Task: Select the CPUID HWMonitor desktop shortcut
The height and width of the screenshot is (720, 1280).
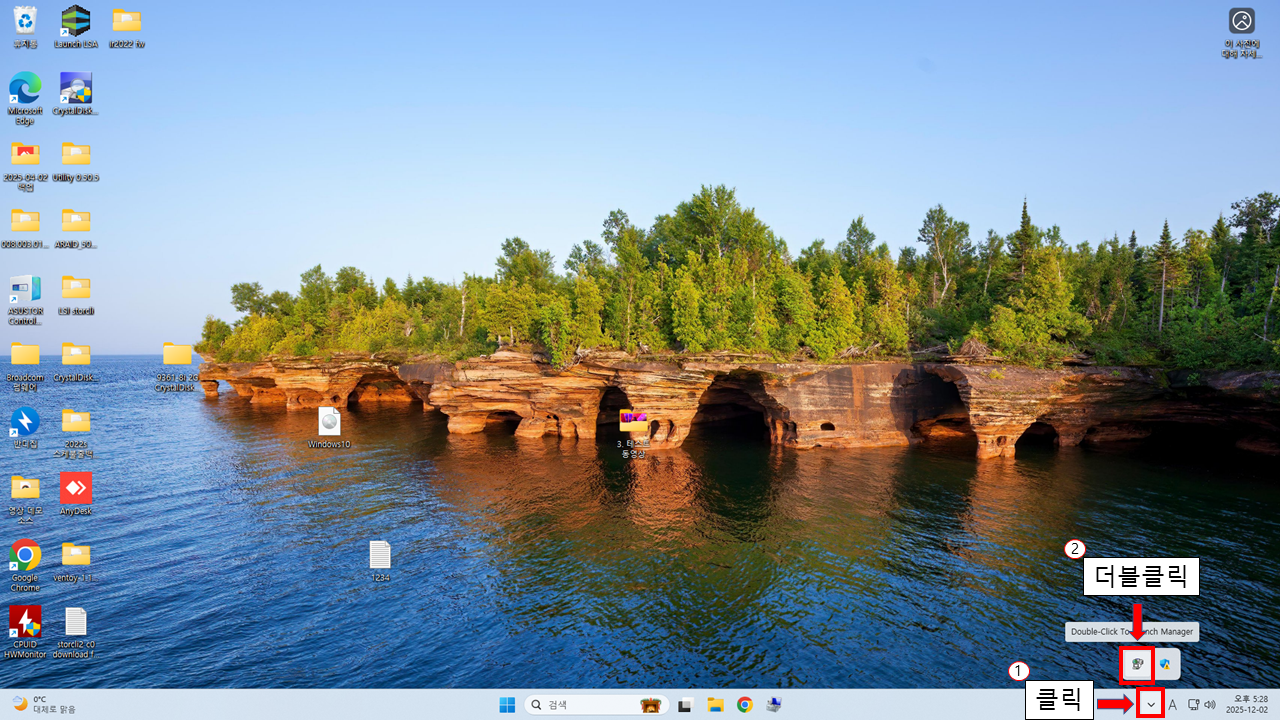Action: (x=25, y=623)
